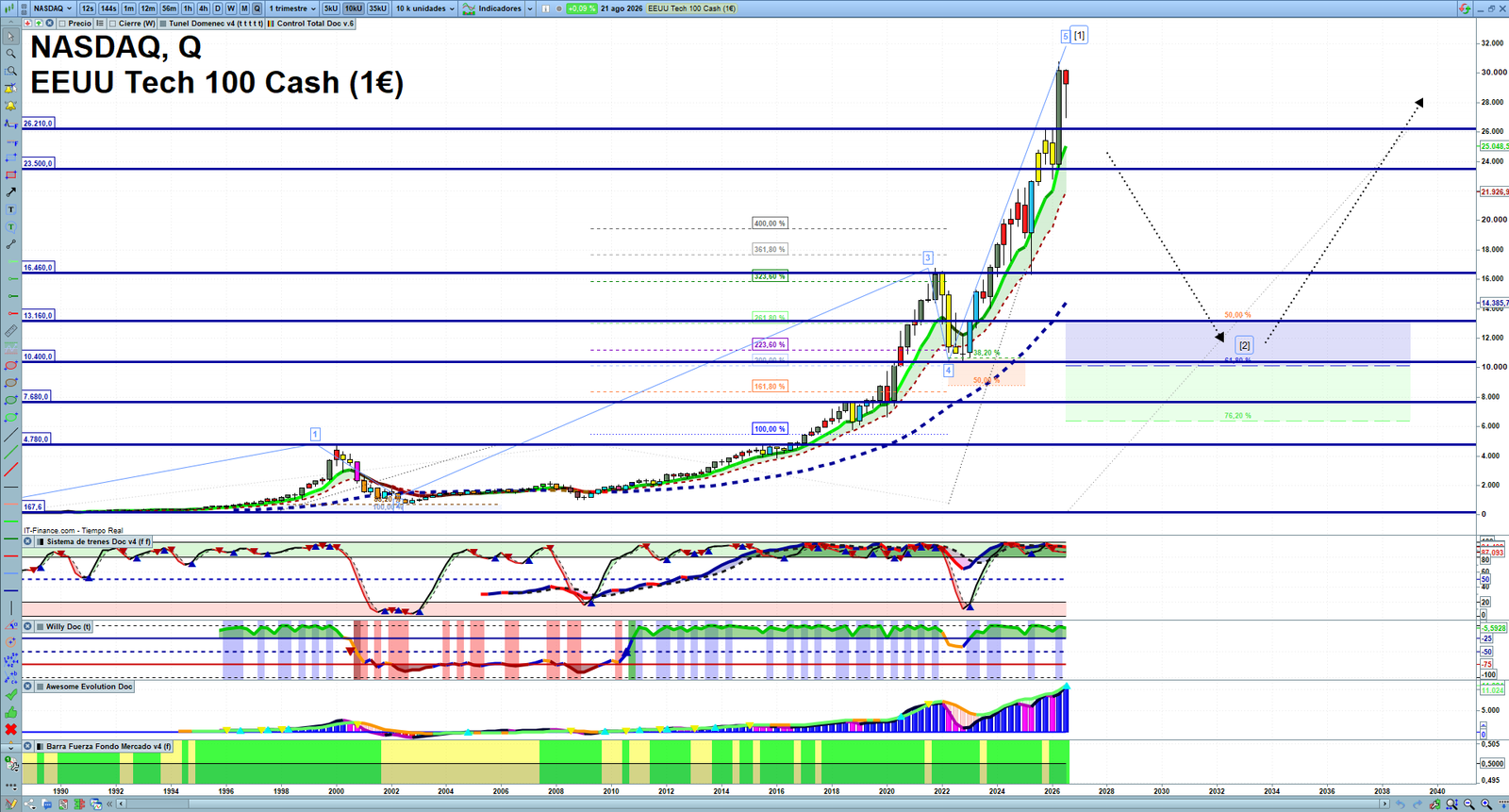Open the '10 k unidades' dropdown

(x=424, y=8)
